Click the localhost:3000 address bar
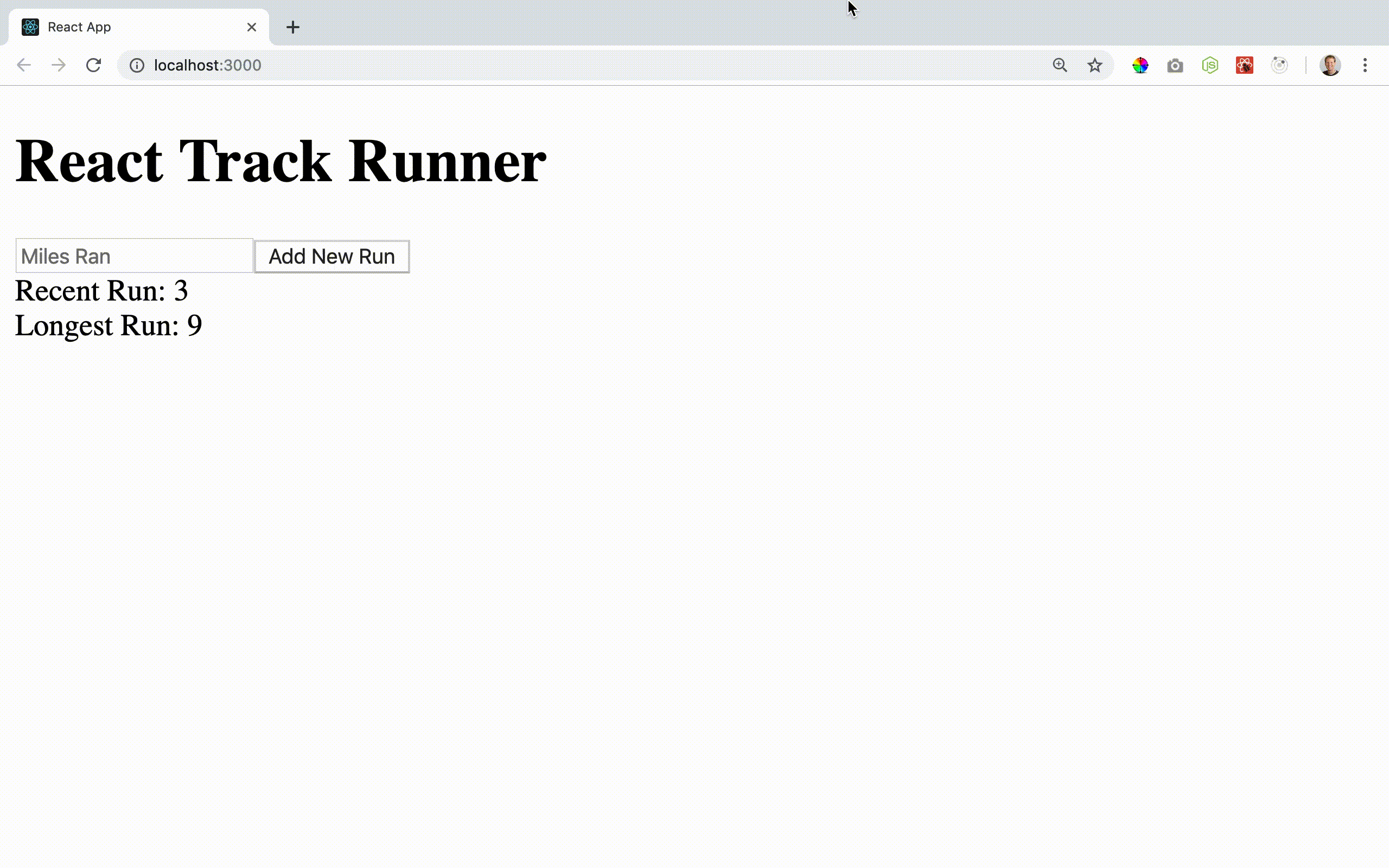This screenshot has width=1389, height=868. [207, 65]
